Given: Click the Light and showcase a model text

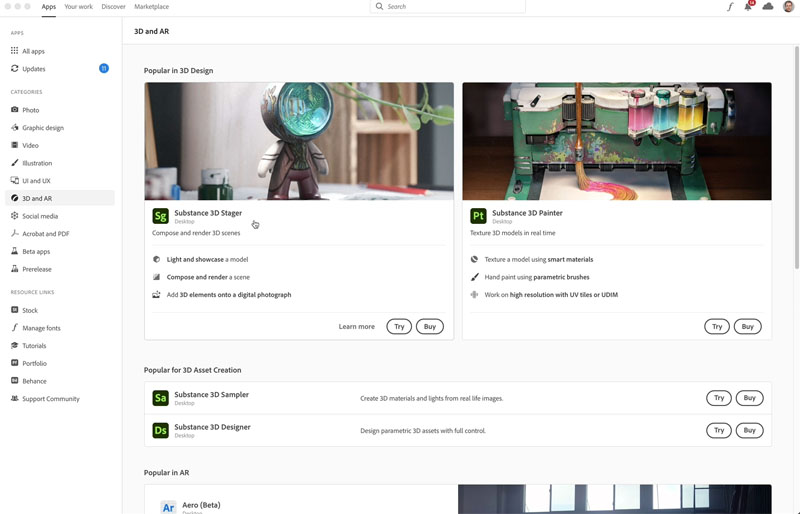Looking at the screenshot, I should pyautogui.click(x=207, y=259).
